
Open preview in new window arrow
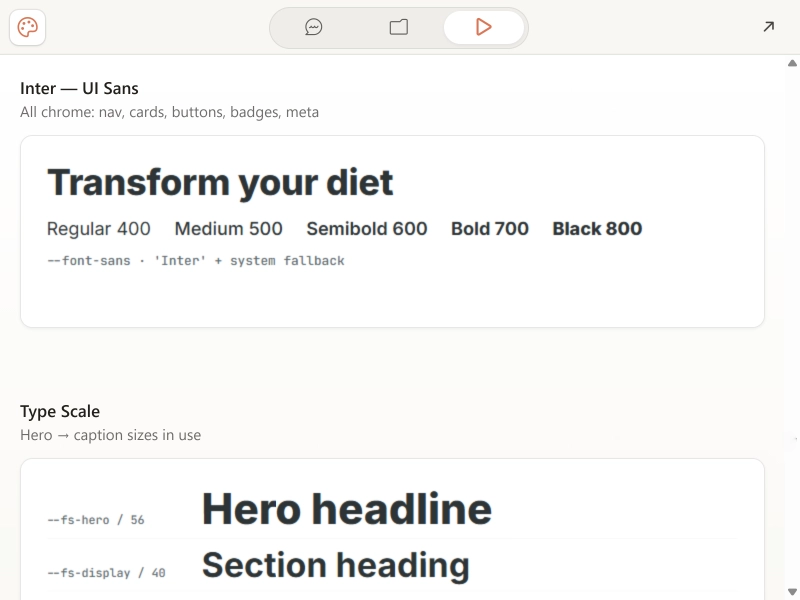tap(768, 27)
